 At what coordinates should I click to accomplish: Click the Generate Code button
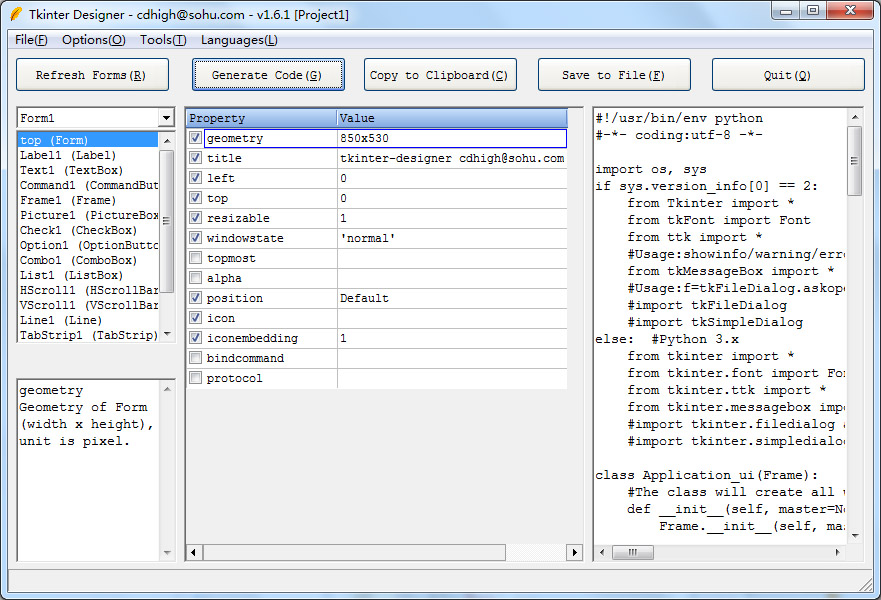coord(267,74)
